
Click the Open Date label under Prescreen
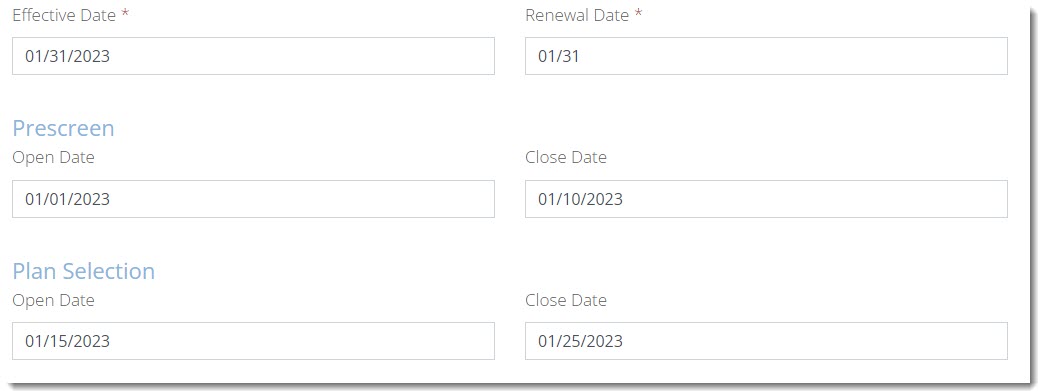(53, 158)
